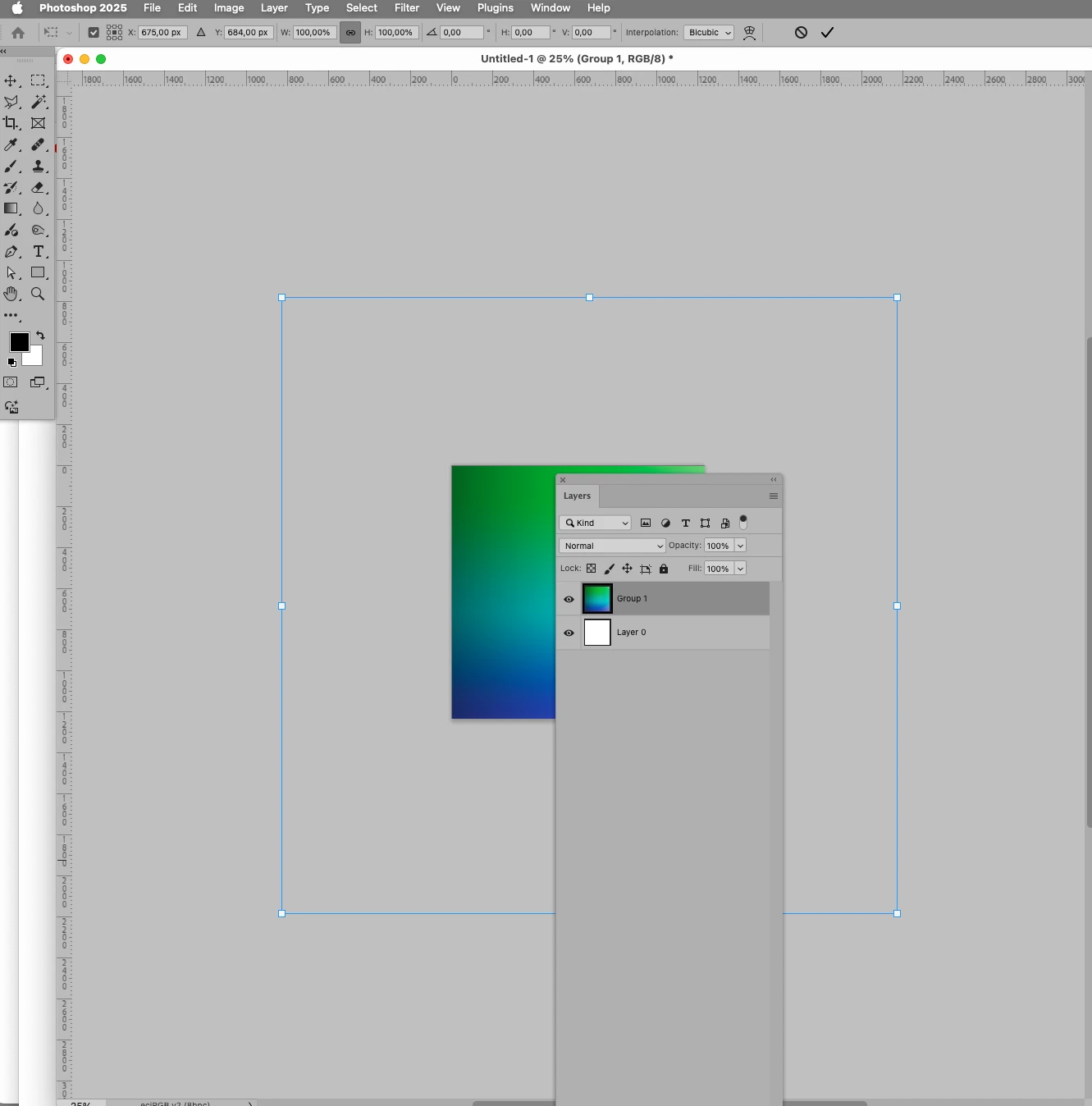This screenshot has width=1092, height=1106.
Task: Choose reference point location grid
Action: (x=114, y=33)
